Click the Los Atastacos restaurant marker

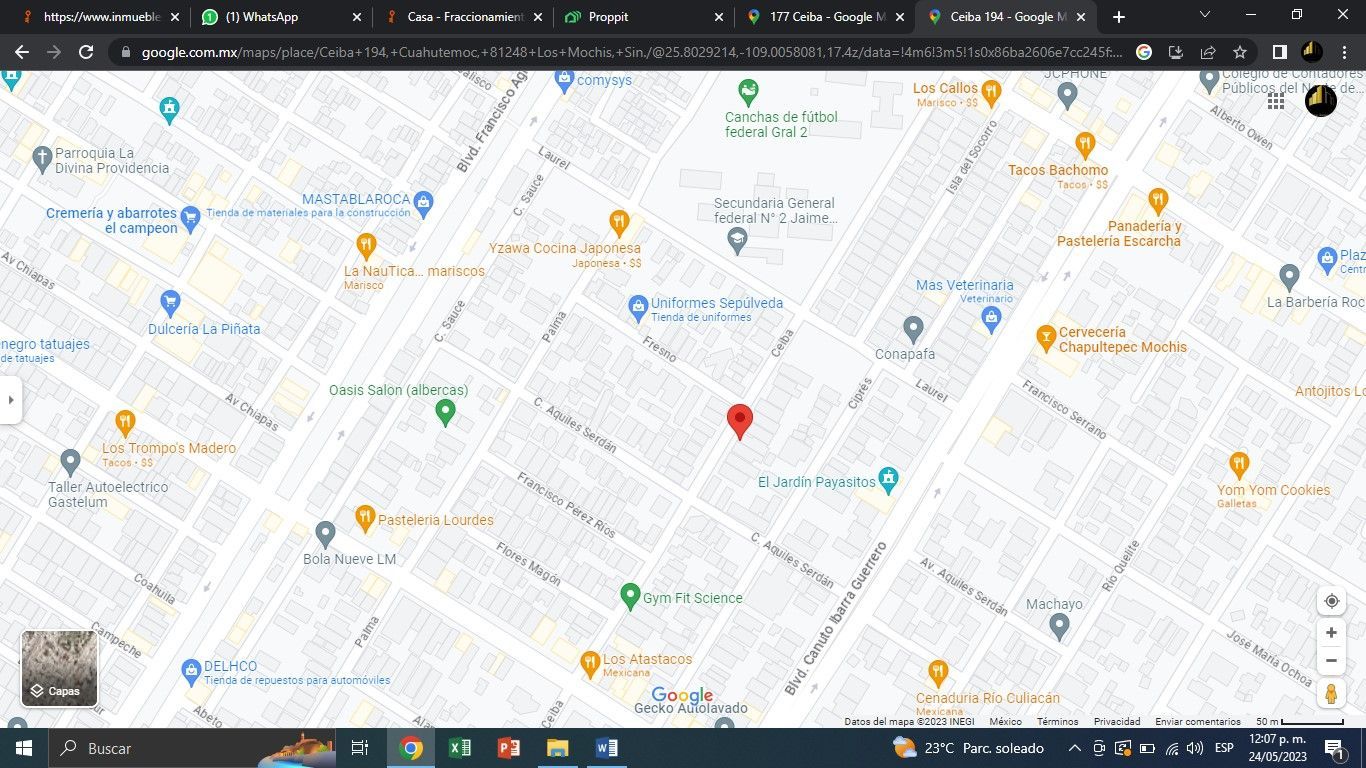point(590,663)
